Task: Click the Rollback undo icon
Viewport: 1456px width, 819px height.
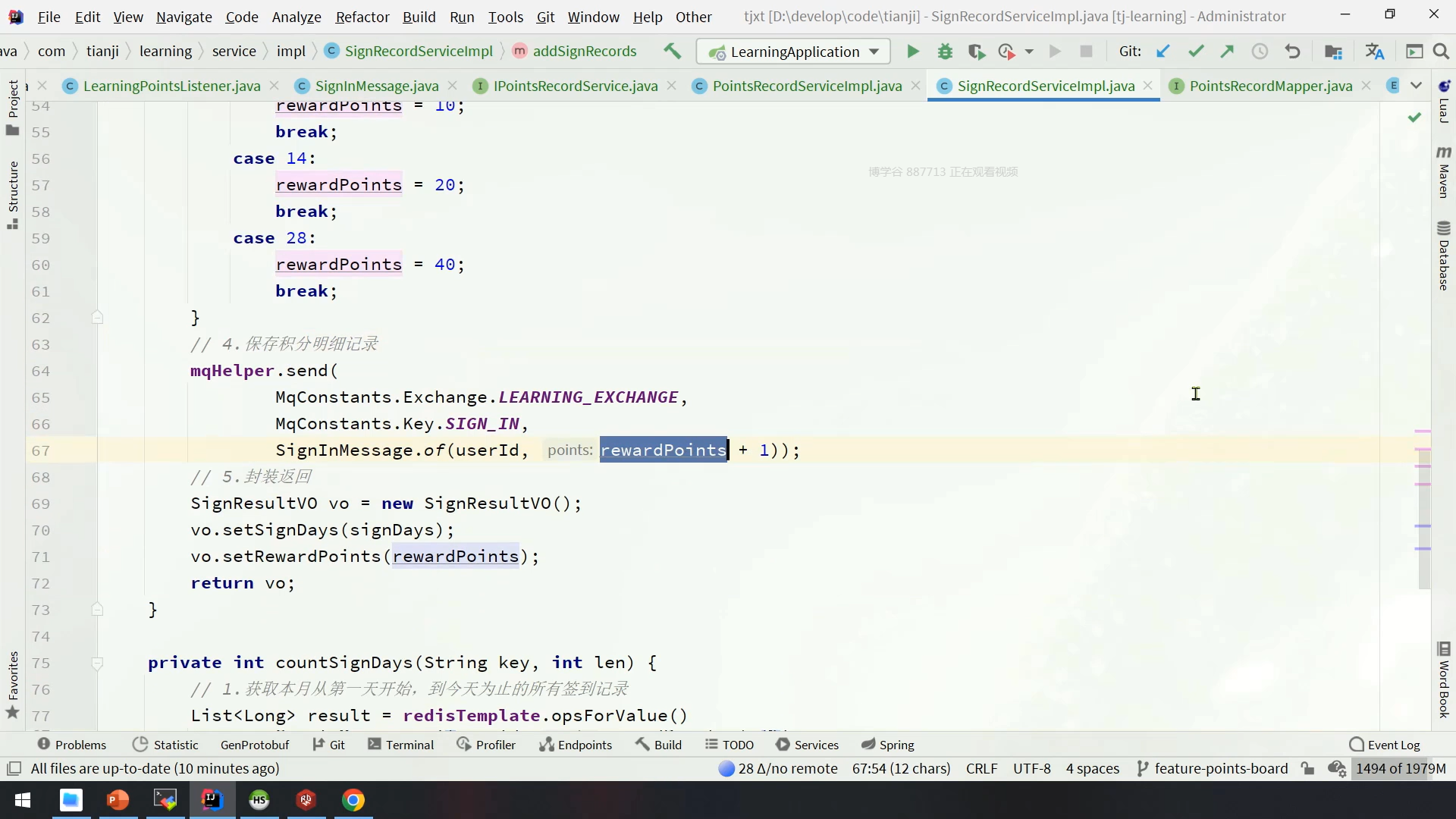Action: pos(1292,52)
